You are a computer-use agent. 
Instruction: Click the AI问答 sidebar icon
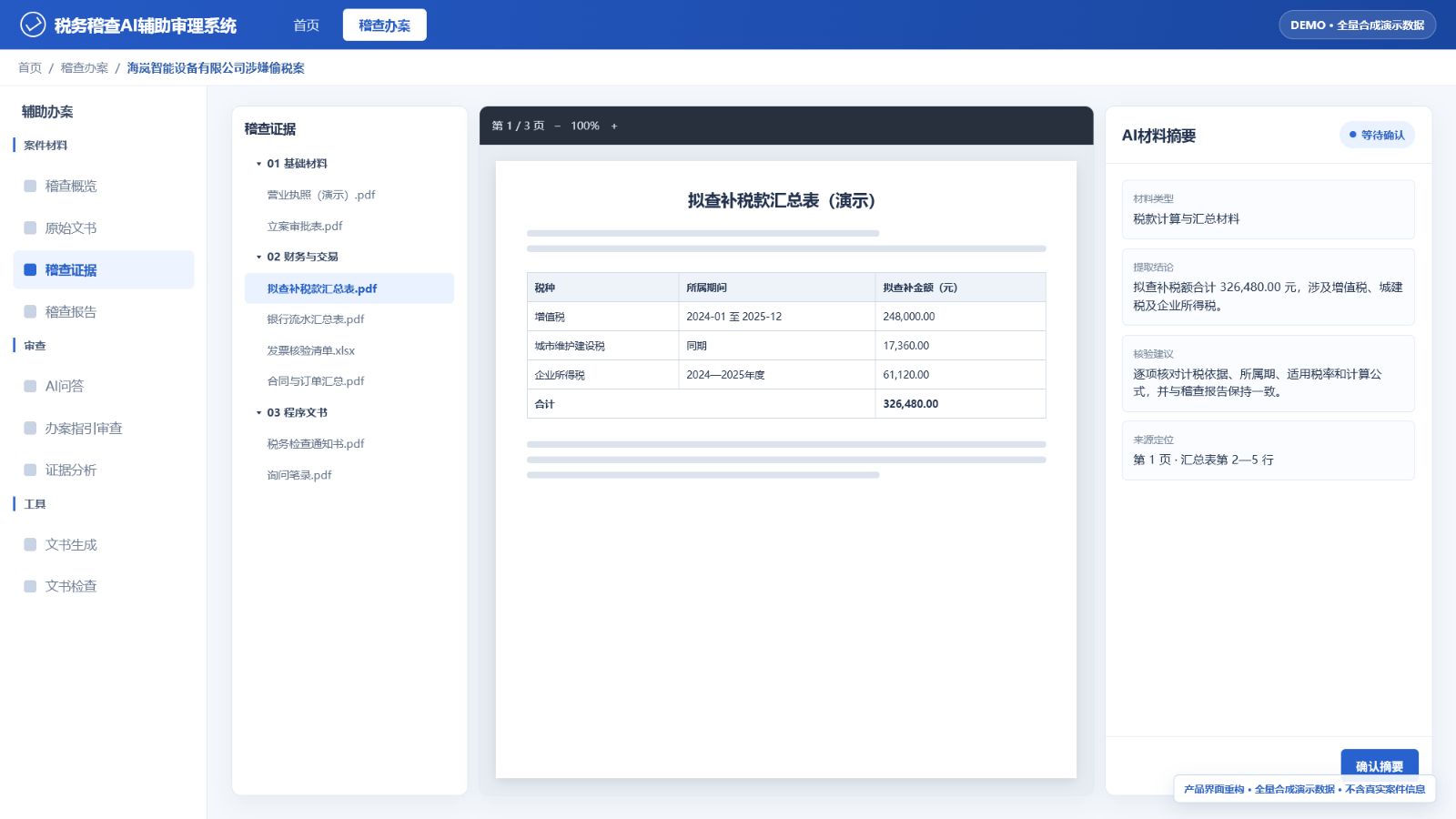pos(30,386)
